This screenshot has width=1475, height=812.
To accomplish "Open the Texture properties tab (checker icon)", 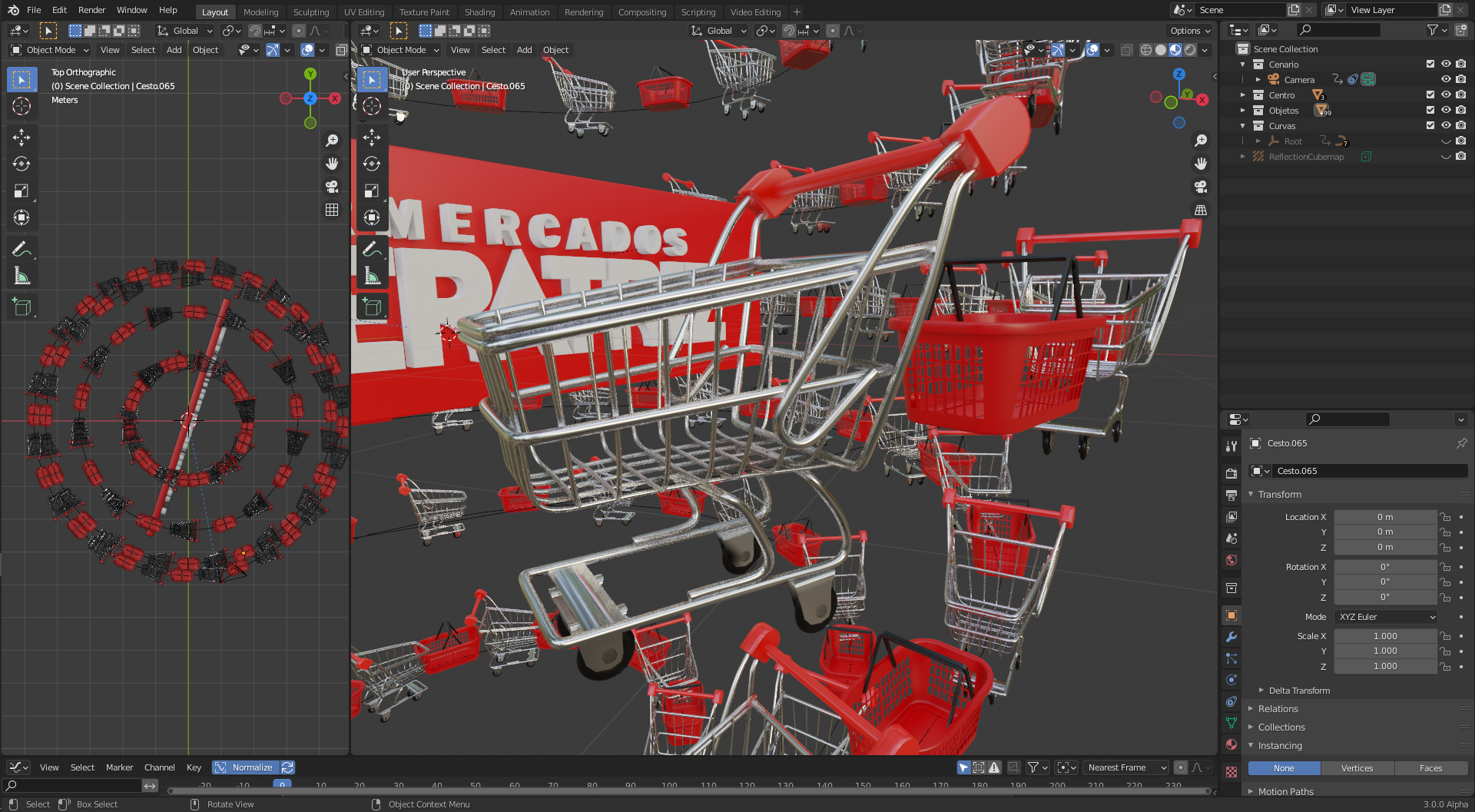I will [x=1231, y=771].
